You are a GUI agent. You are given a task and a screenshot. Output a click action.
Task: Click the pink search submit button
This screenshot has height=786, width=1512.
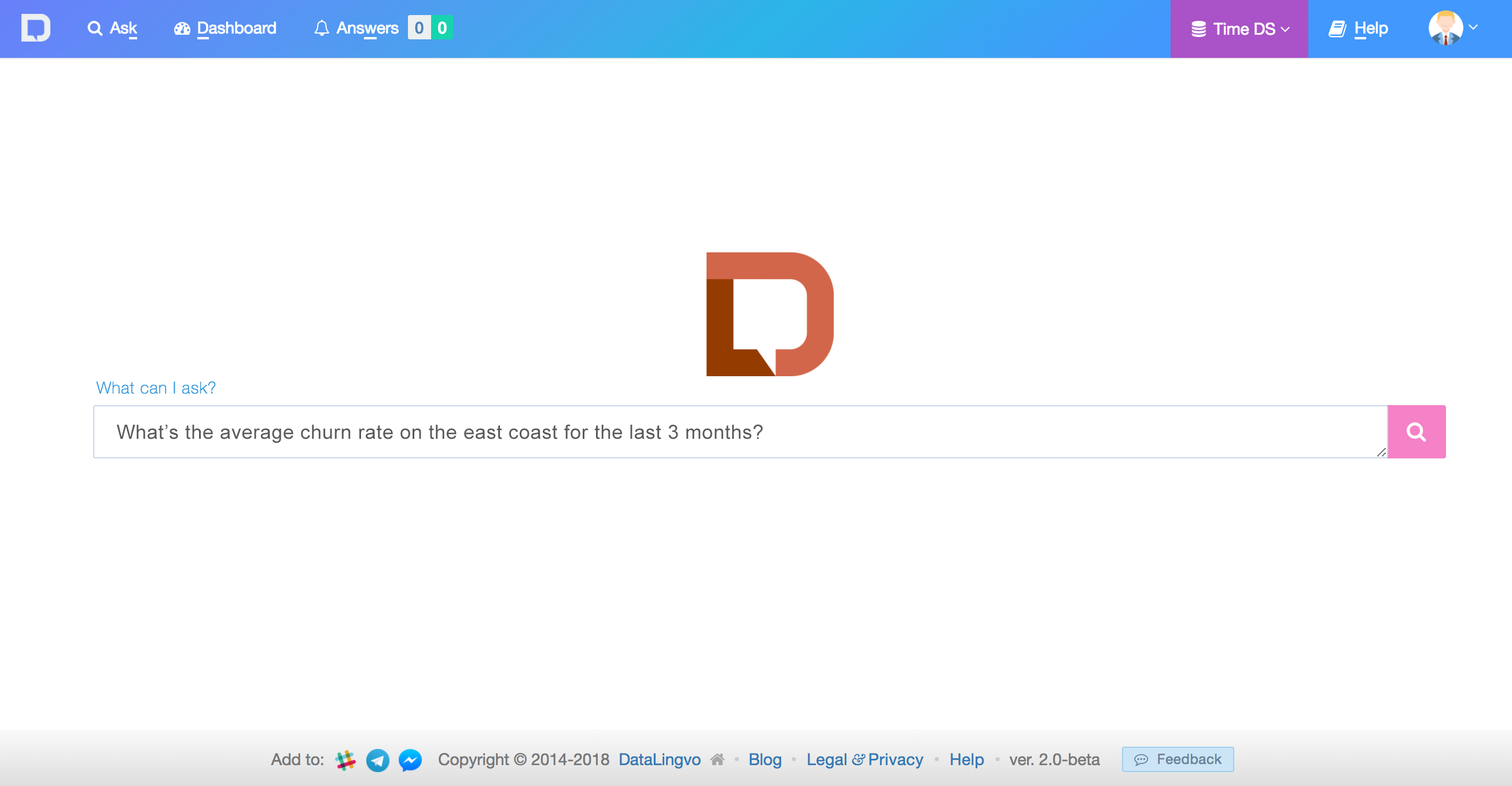1416,432
